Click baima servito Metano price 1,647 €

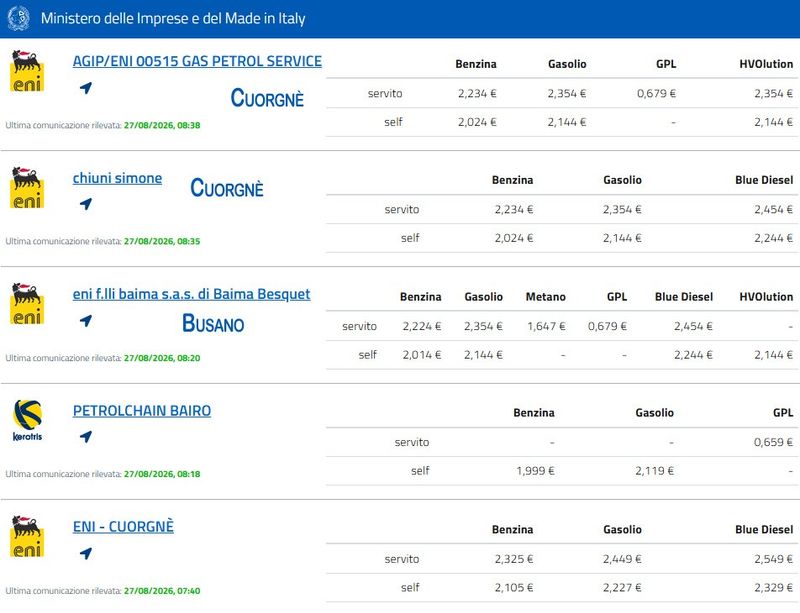click(x=546, y=326)
